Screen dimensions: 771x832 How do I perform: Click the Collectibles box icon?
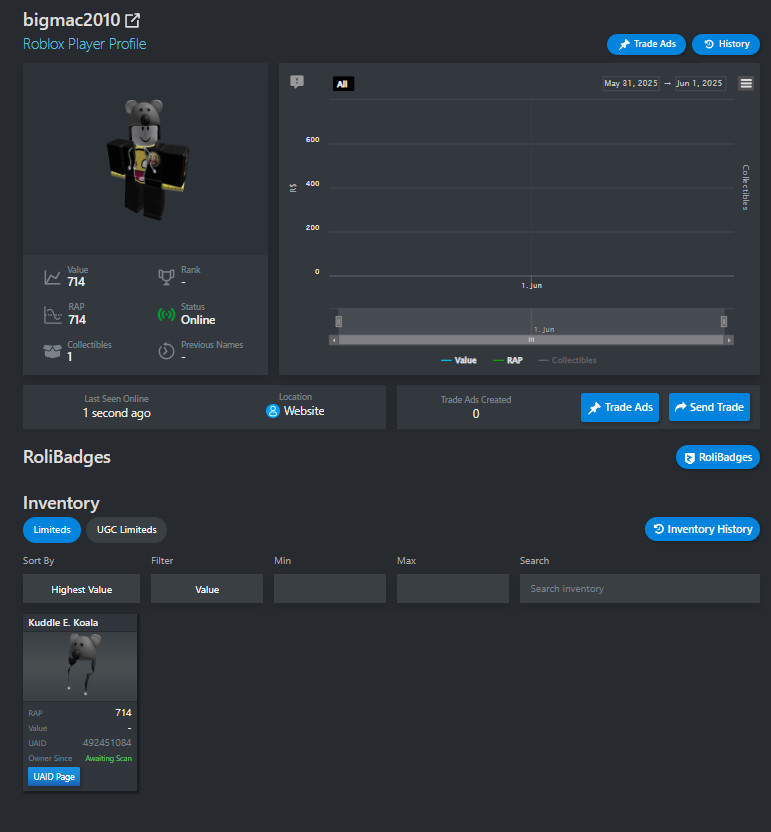[52, 351]
